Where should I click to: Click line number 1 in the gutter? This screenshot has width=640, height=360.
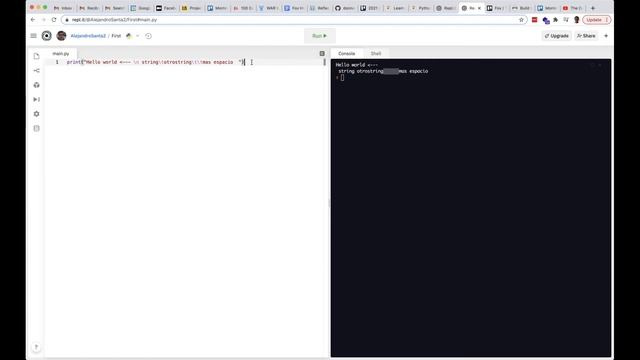point(57,62)
